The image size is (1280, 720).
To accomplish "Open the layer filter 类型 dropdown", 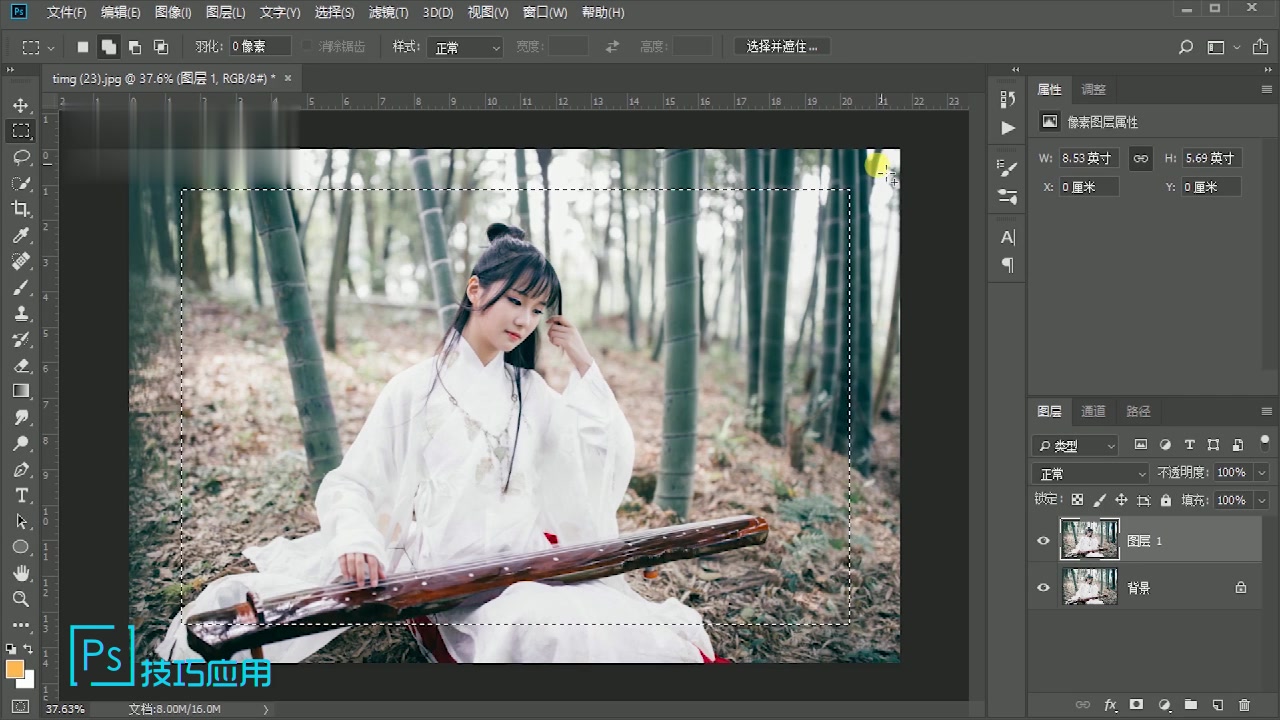I will pos(1075,445).
